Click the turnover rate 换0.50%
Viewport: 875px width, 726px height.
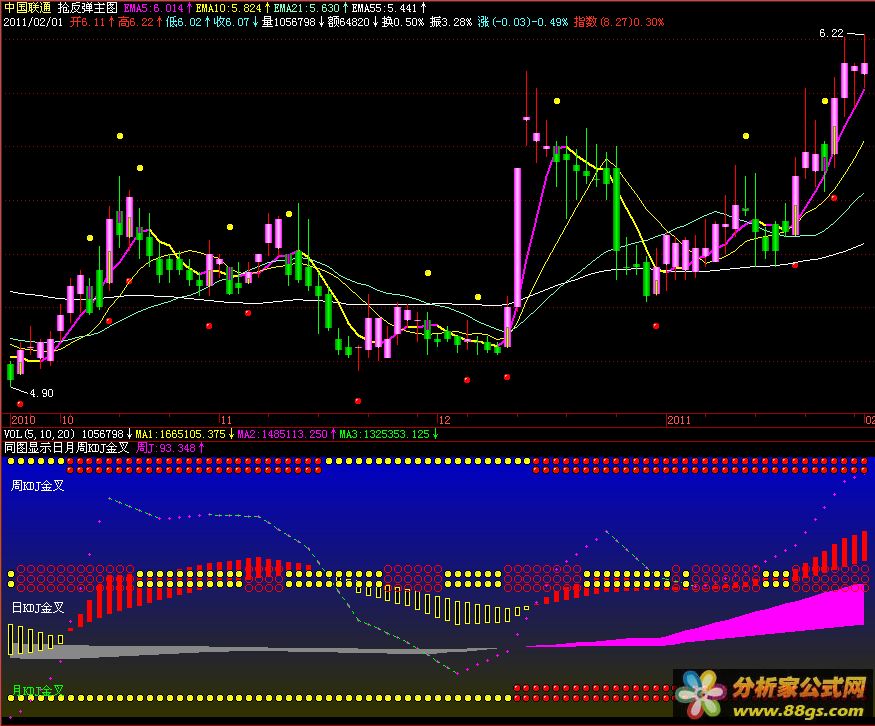click(x=402, y=22)
